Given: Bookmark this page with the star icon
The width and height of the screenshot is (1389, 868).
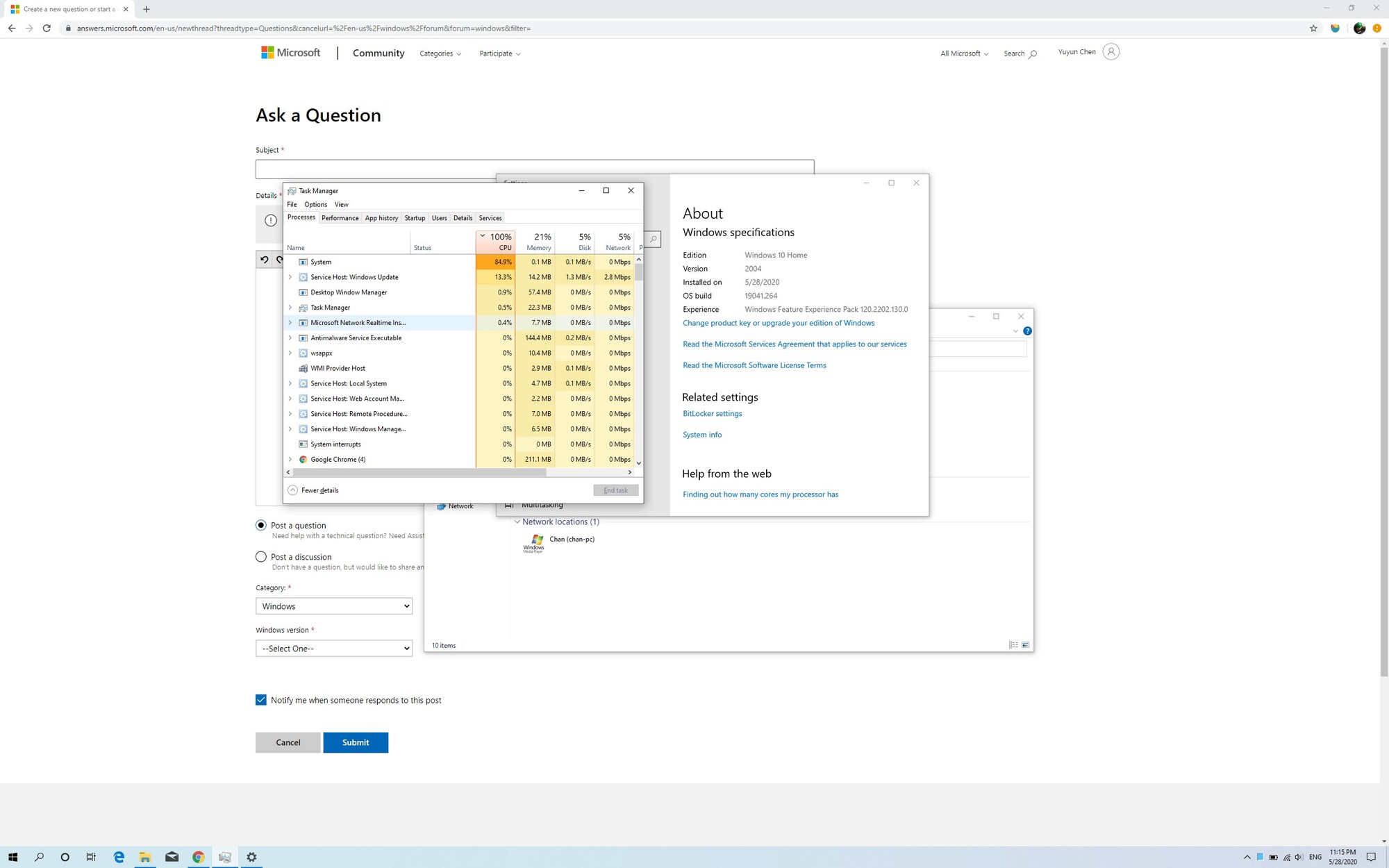Looking at the screenshot, I should coord(1313,28).
